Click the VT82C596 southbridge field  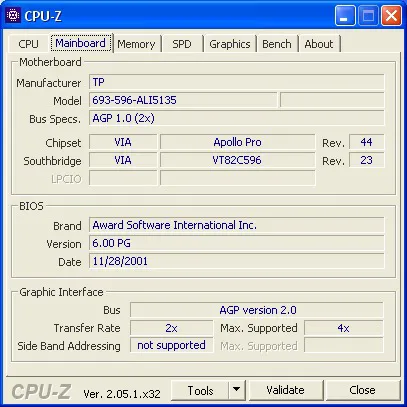coord(237,160)
